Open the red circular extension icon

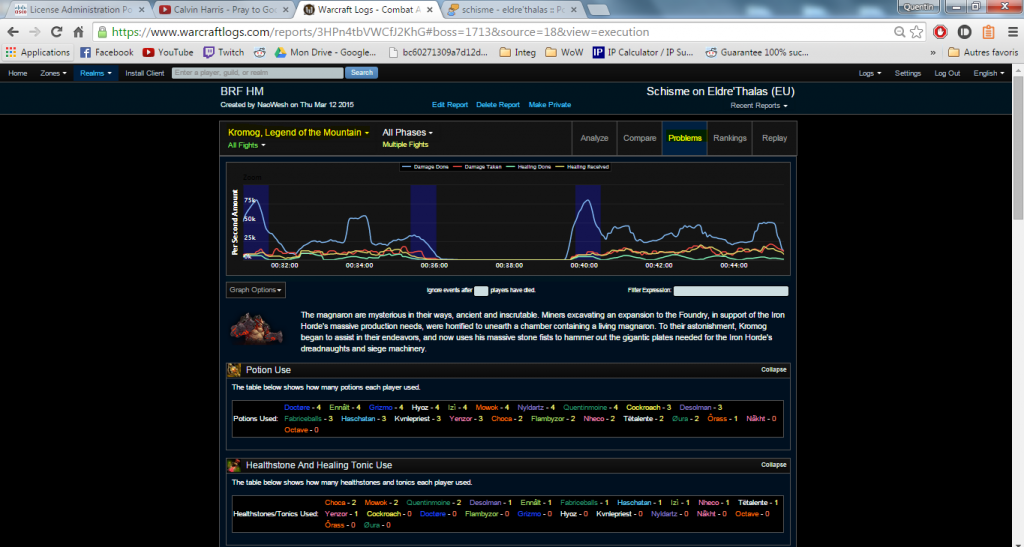[x=940, y=32]
